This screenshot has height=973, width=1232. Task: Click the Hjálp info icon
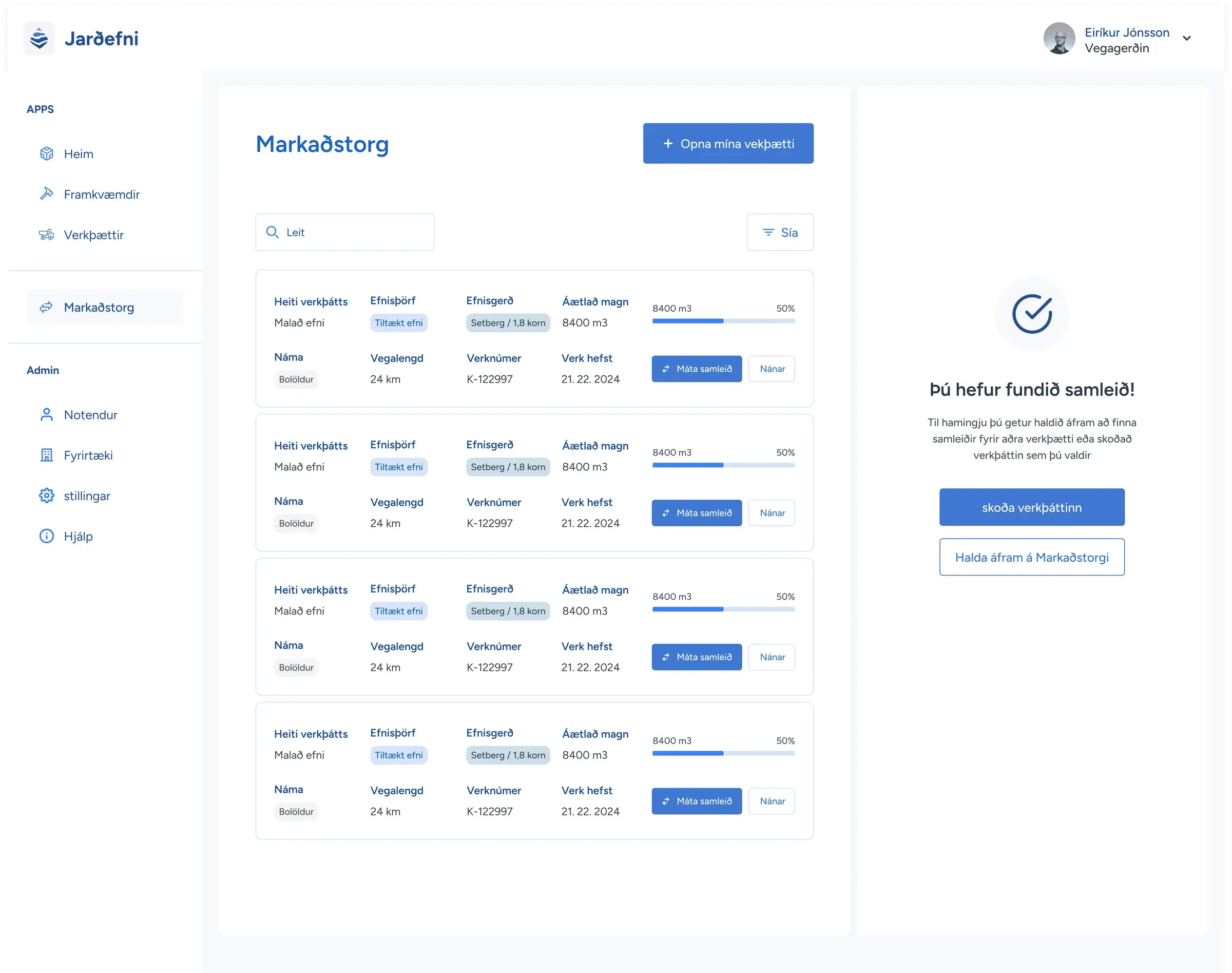(46, 536)
